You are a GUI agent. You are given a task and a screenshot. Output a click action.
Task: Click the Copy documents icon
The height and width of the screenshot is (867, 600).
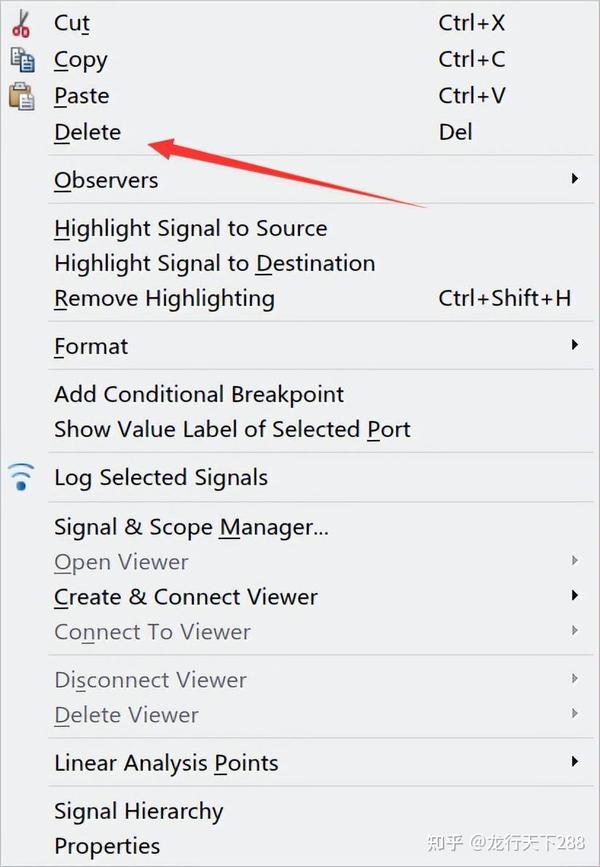(x=21, y=59)
